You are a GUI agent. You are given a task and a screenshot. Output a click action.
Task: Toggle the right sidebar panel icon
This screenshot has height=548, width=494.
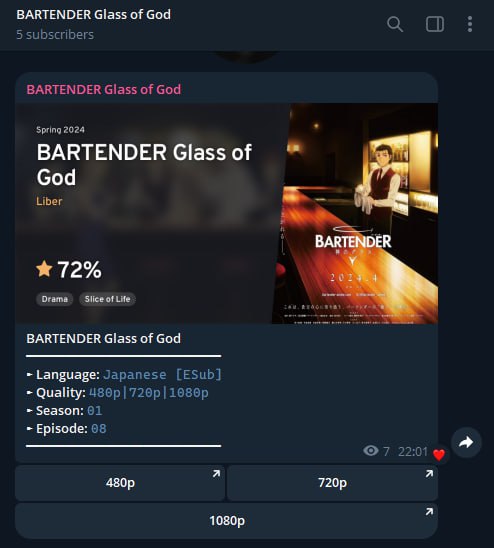coord(435,24)
